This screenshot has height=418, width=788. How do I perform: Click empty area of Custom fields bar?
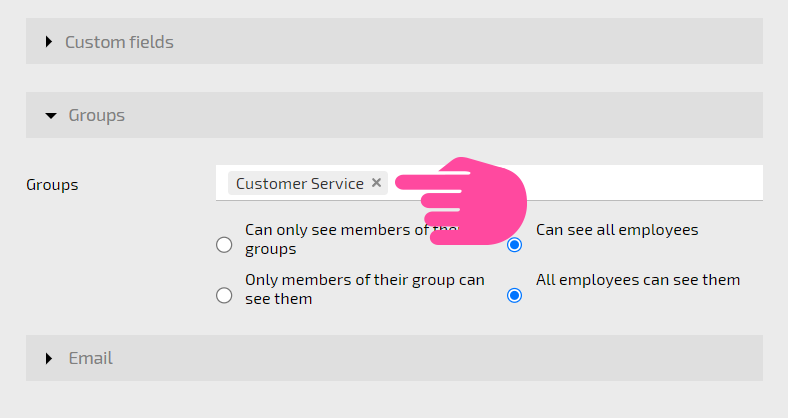[x=467, y=41]
